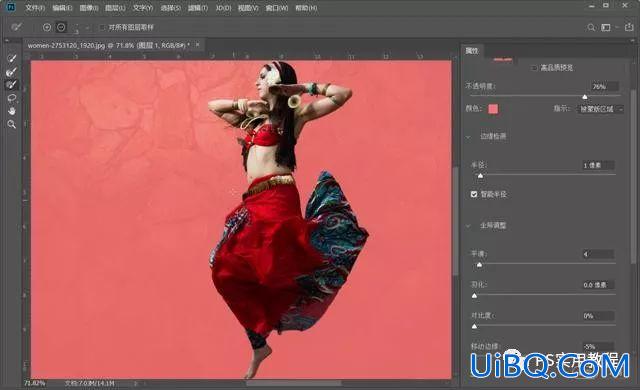
Task: Open the Image menu (图像)
Action: 89,8
